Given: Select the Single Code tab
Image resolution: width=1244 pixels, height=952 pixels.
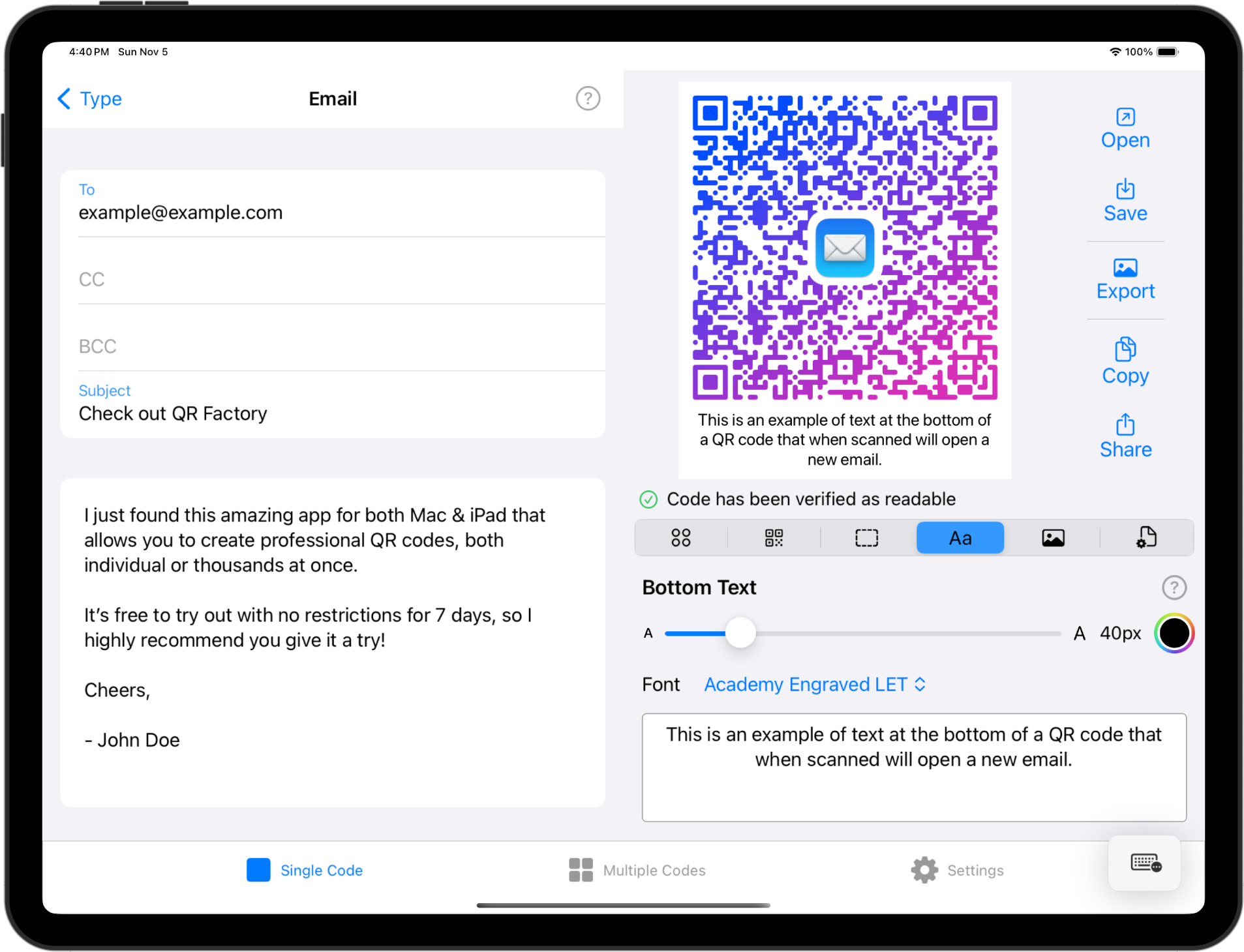Looking at the screenshot, I should [305, 870].
